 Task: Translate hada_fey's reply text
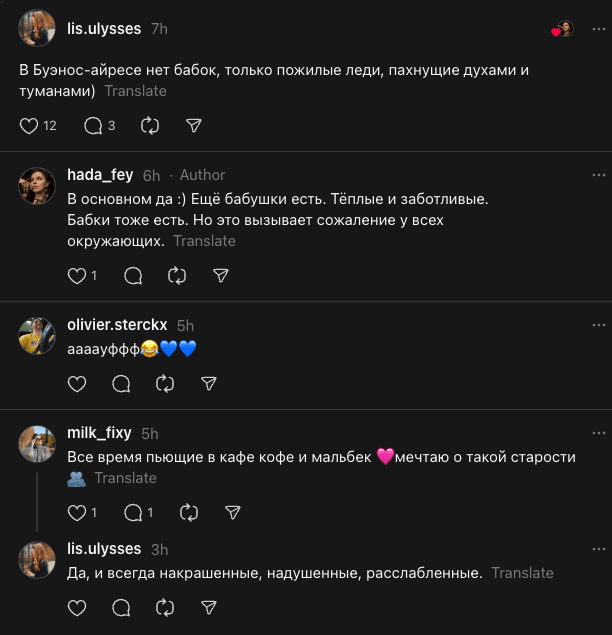point(204,241)
